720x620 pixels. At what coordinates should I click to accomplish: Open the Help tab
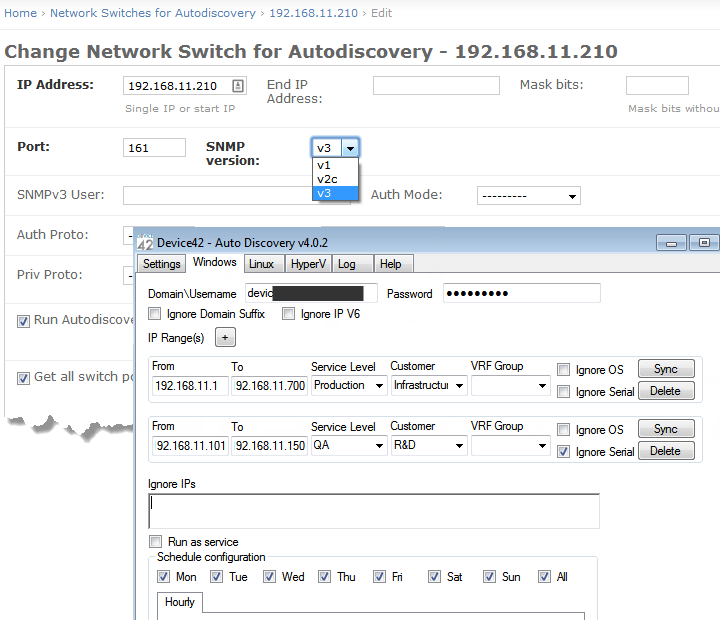[394, 264]
